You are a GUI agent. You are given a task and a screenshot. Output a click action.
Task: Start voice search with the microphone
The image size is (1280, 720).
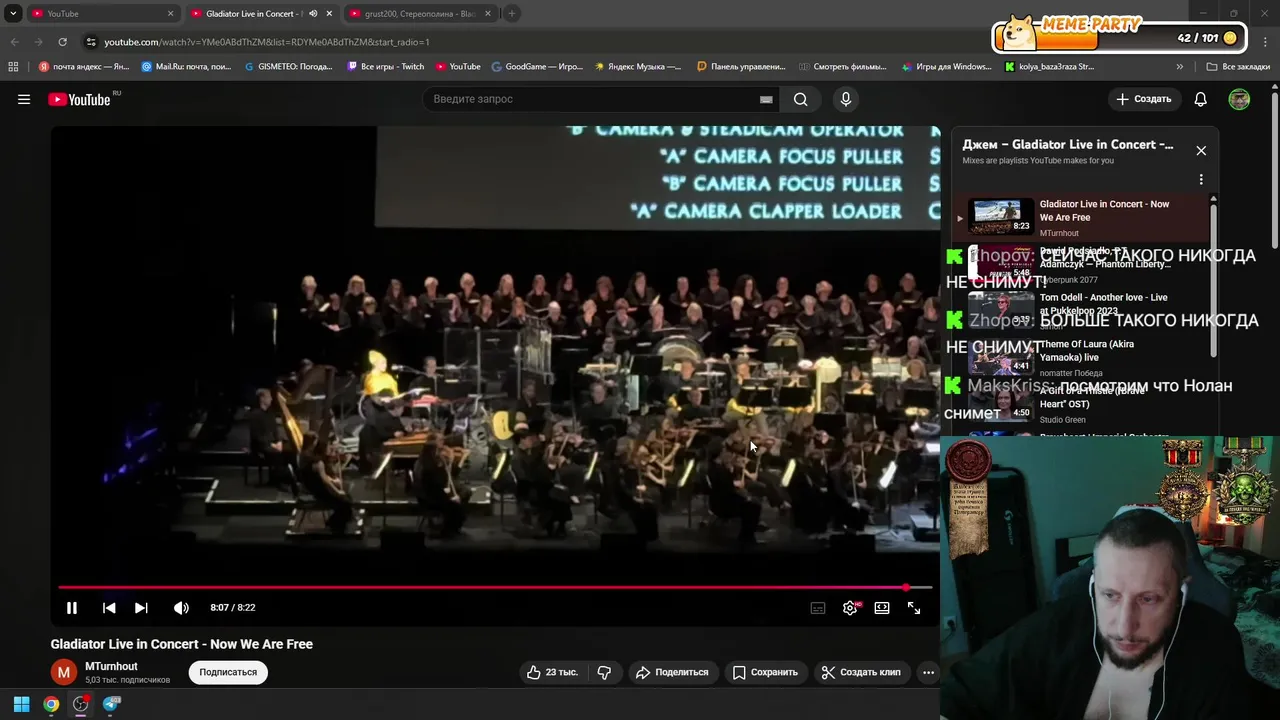point(846,99)
